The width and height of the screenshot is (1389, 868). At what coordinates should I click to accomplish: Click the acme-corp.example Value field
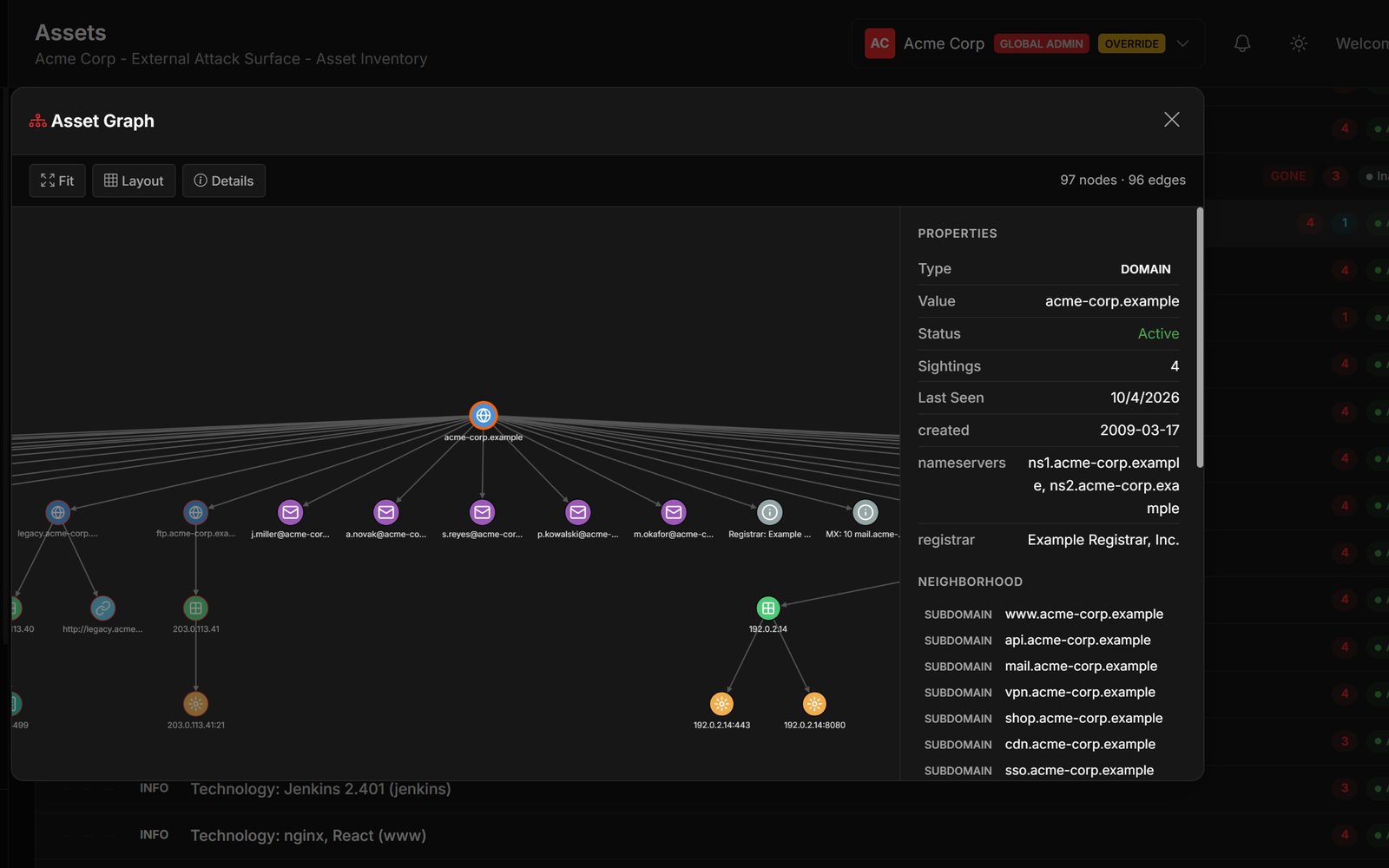point(1112,301)
